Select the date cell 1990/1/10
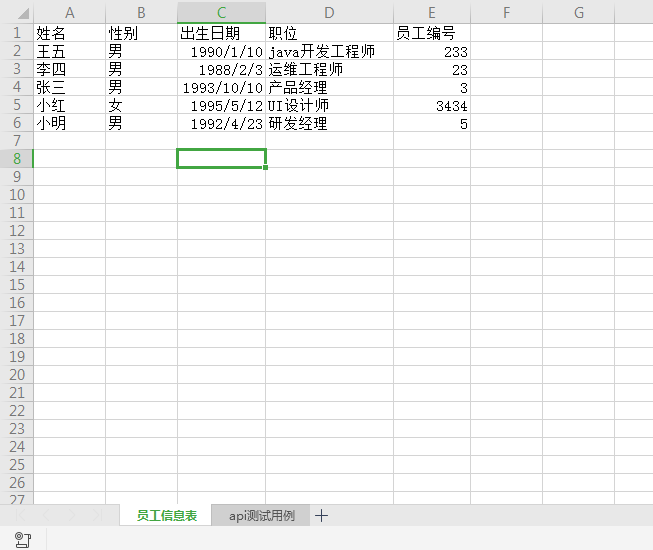The height and width of the screenshot is (550, 653). point(222,51)
